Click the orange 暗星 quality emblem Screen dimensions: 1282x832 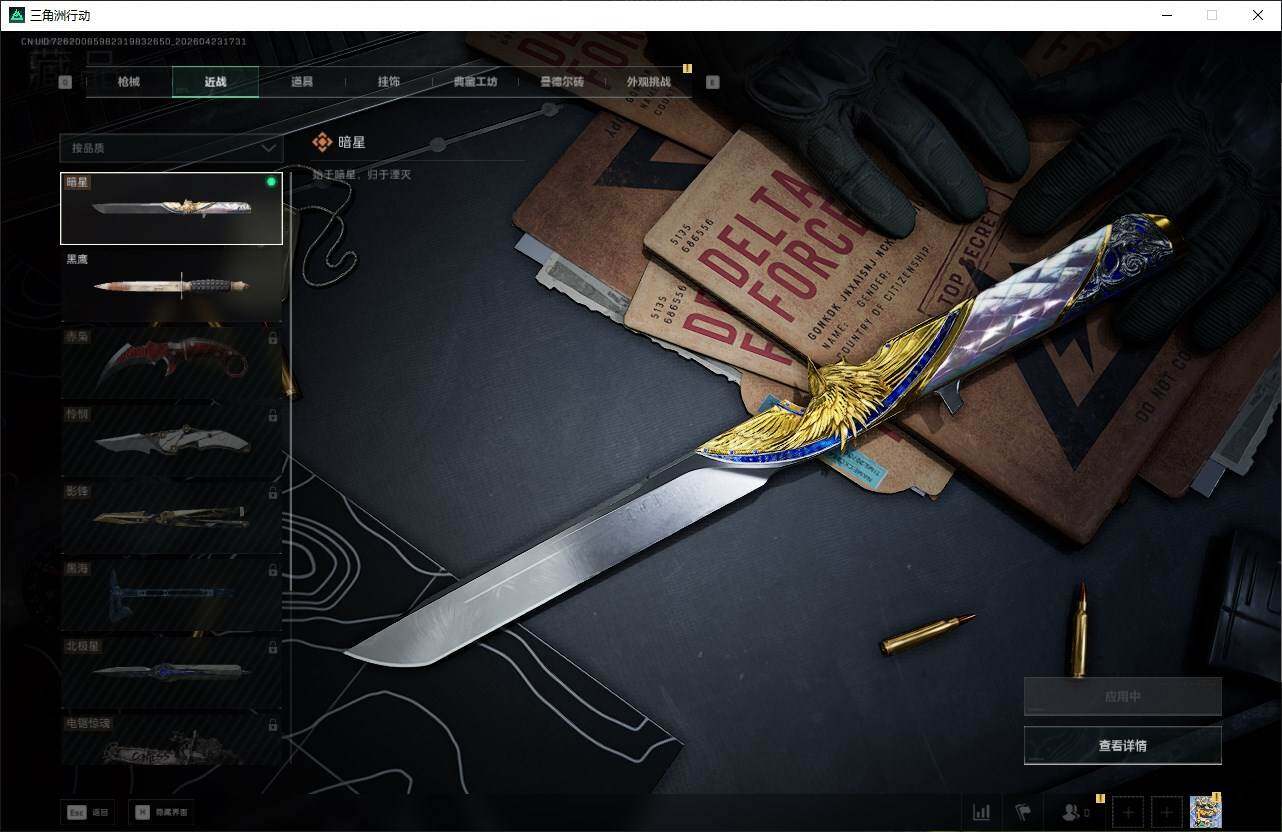322,143
